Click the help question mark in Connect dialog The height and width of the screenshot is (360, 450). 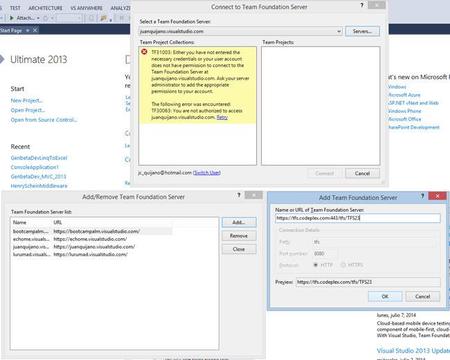pos(362,5)
